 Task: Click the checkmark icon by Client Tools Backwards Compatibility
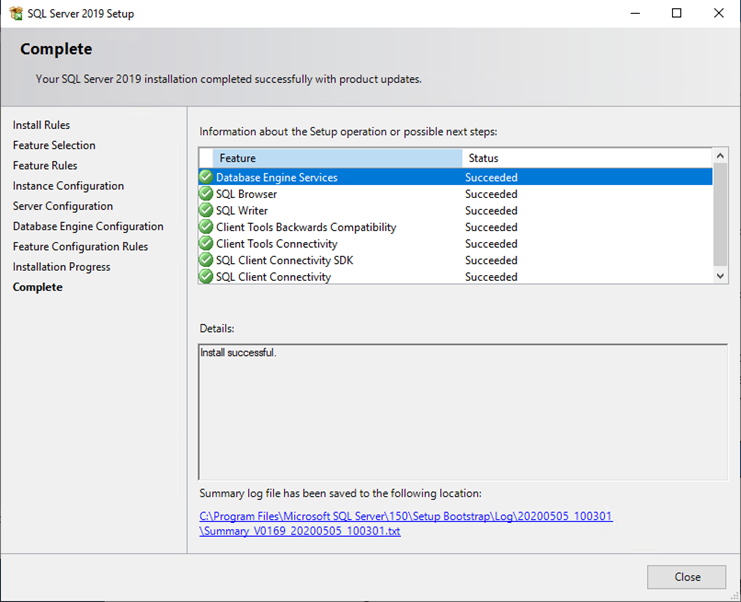coord(206,226)
